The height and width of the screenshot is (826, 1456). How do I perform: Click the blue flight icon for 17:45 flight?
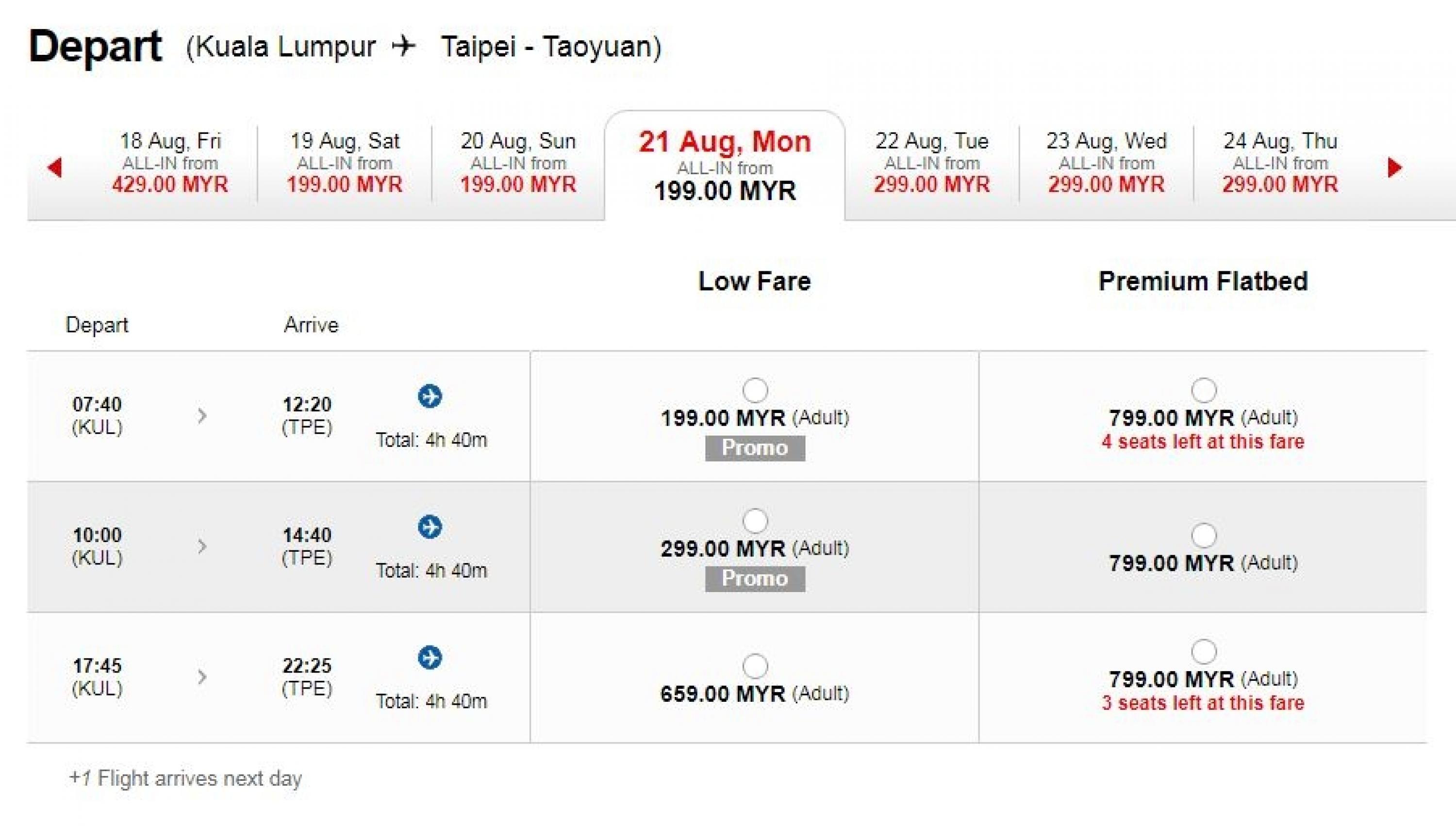[x=430, y=658]
